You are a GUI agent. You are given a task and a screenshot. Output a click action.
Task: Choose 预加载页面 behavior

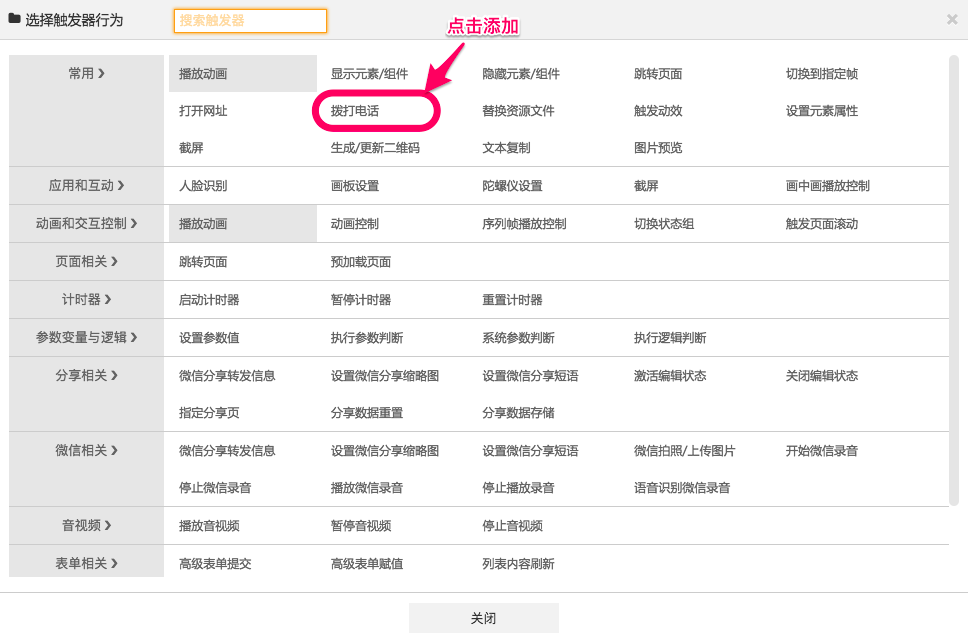[x=361, y=262]
